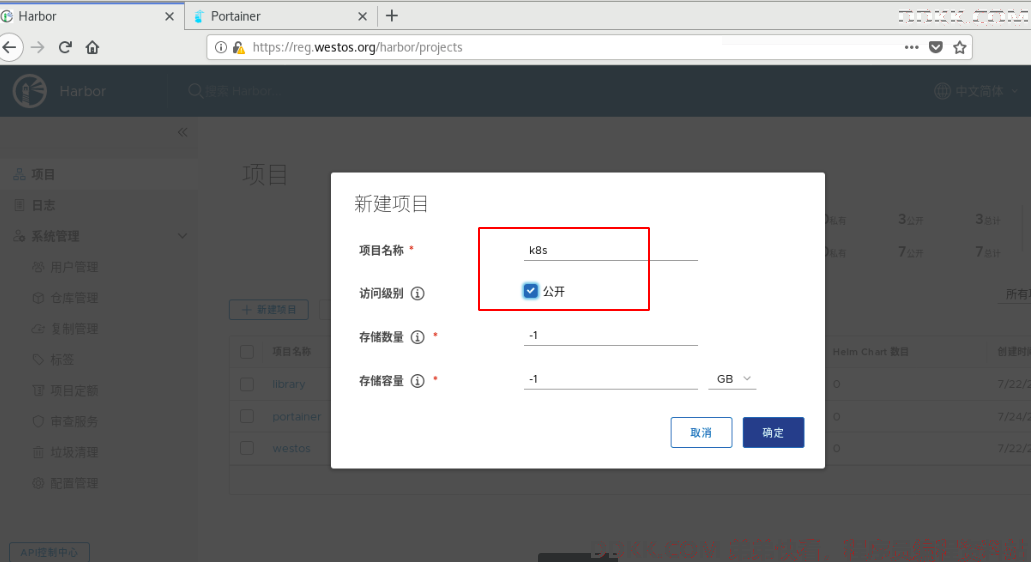
Task: Open 项目定额 in the sidebar
Action: (74, 390)
